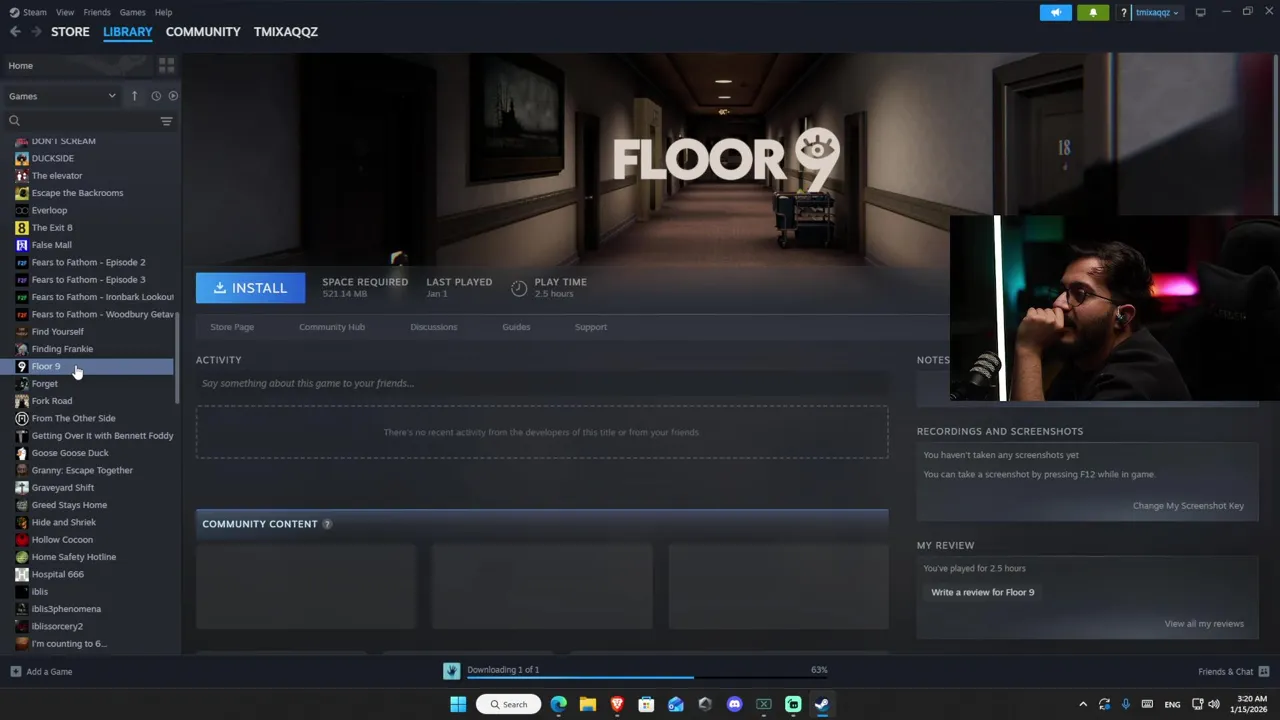1280x720 pixels.
Task: Click the Windows Start button
Action: tap(458, 704)
